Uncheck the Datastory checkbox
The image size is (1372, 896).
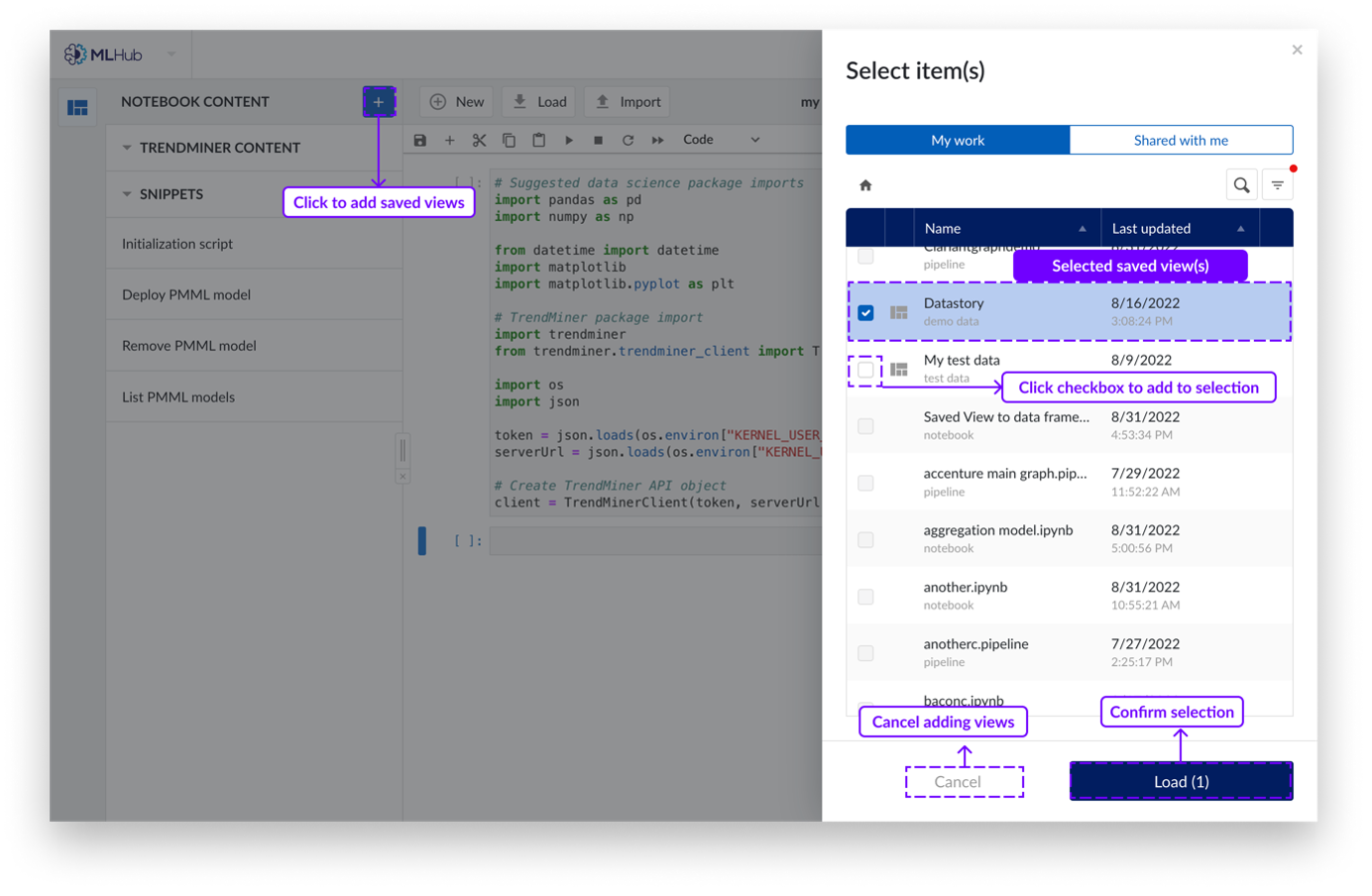pos(865,312)
